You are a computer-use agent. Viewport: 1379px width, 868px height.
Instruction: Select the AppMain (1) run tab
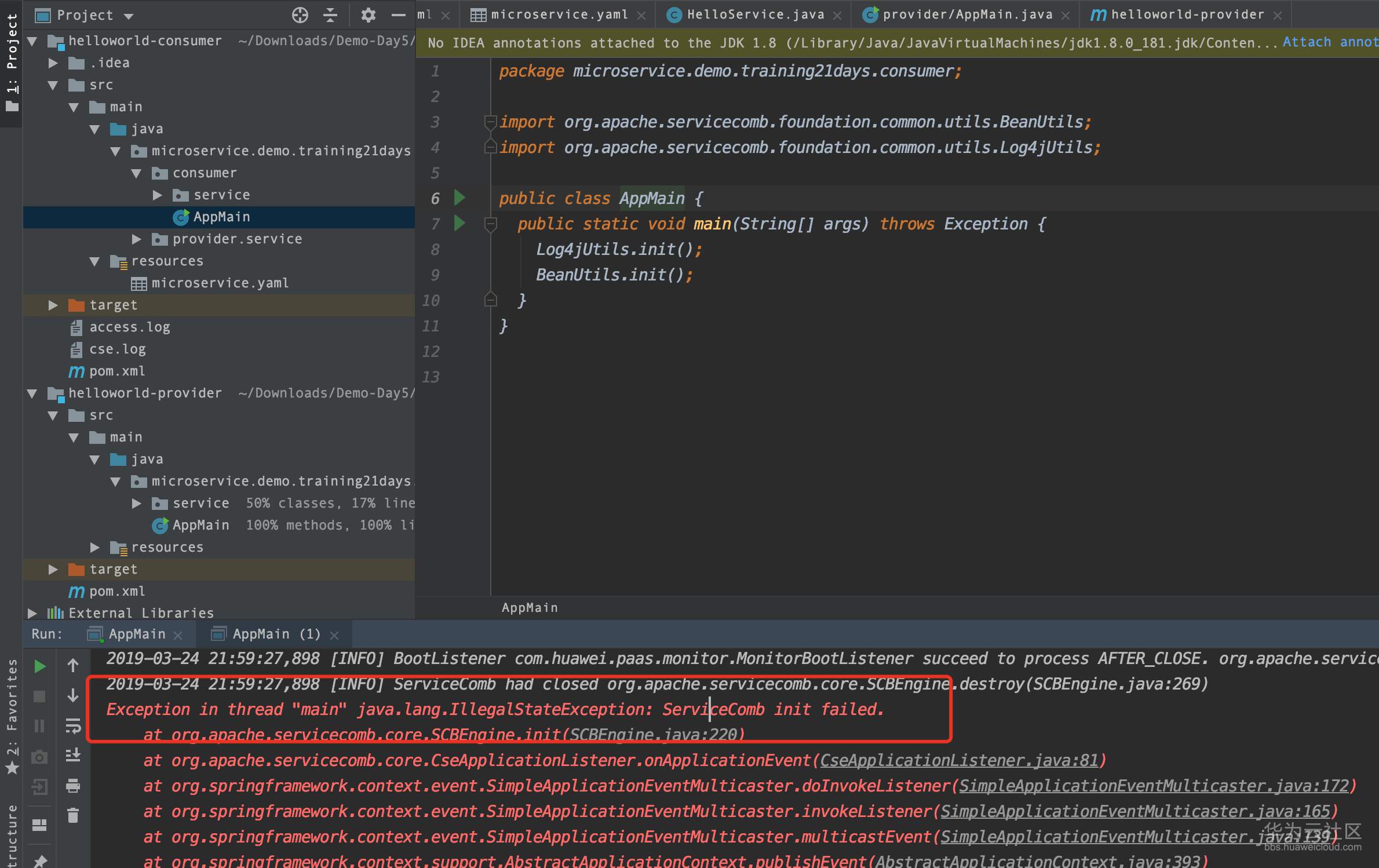click(x=275, y=634)
